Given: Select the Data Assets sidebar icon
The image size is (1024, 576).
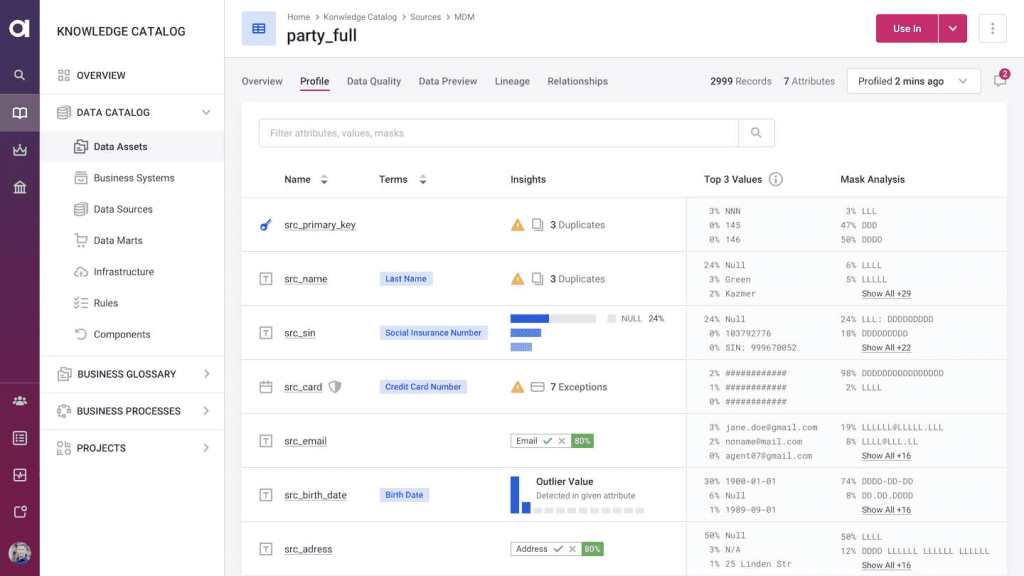Looking at the screenshot, I should tap(81, 146).
